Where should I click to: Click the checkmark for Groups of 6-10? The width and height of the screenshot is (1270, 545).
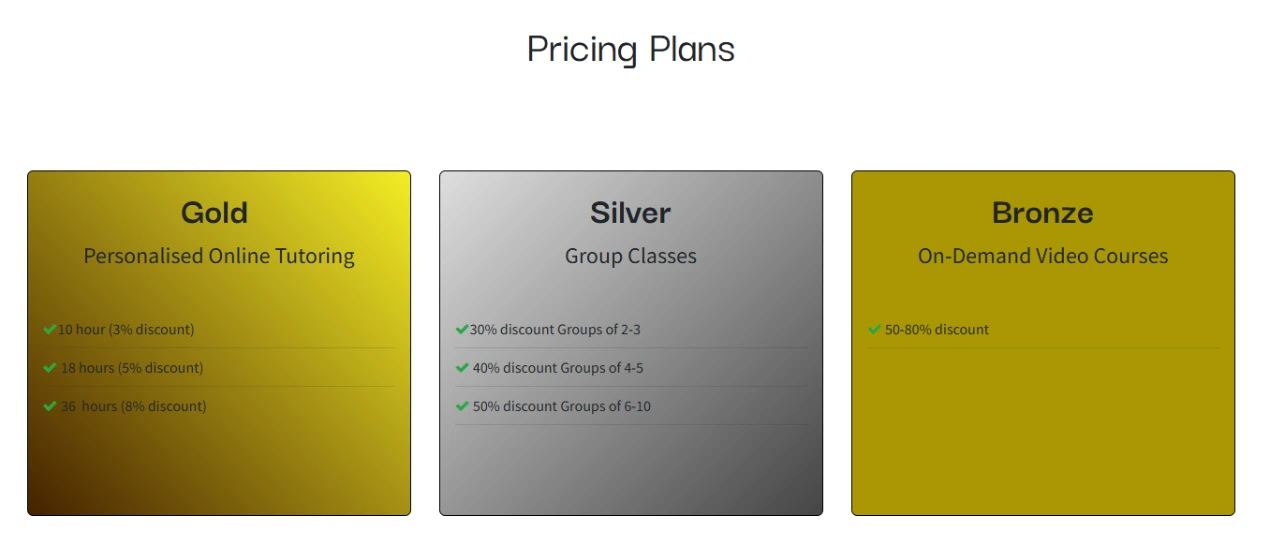pyautogui.click(x=461, y=406)
